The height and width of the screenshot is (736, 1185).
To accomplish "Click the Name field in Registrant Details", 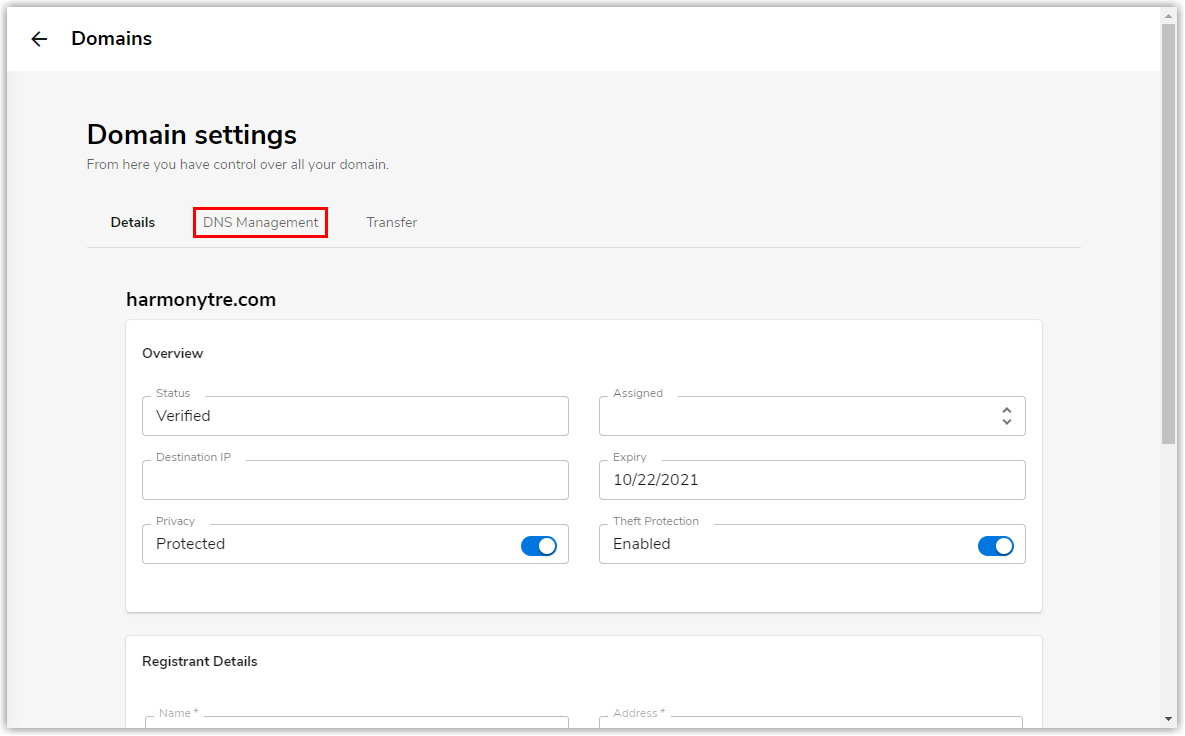I will (357, 722).
